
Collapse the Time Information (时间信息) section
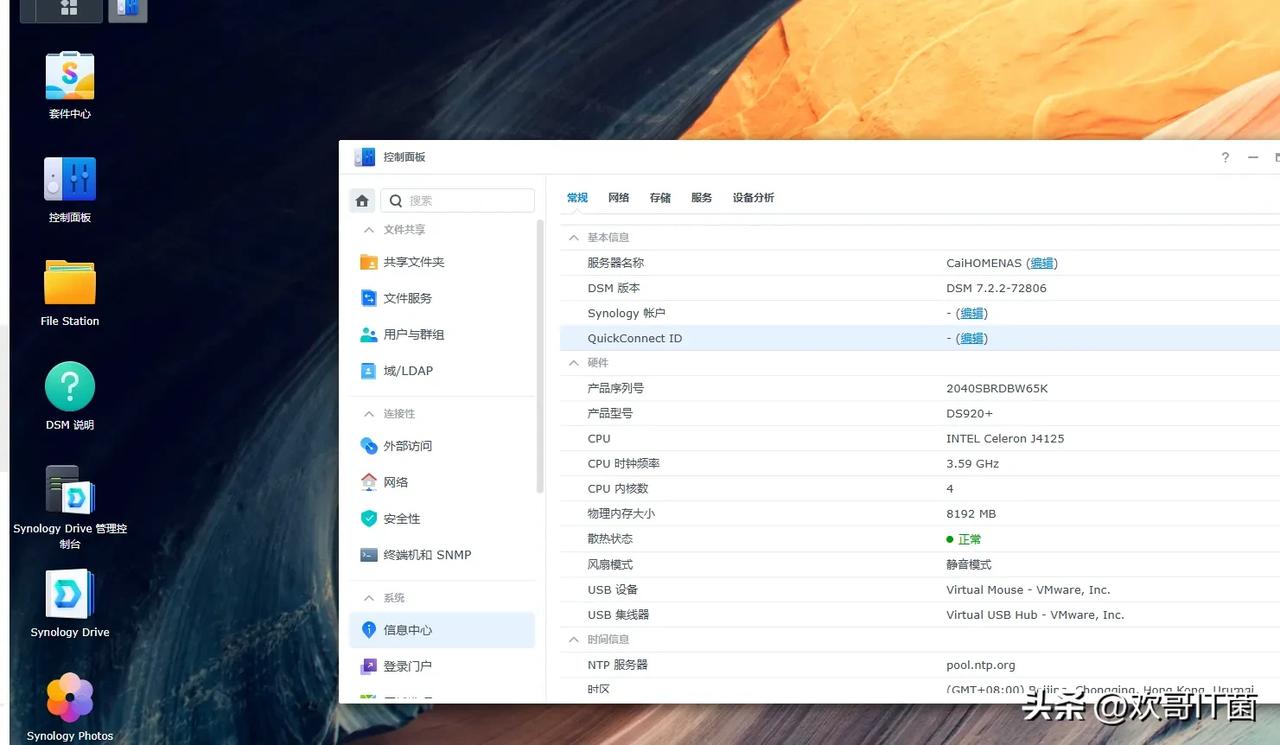pyautogui.click(x=574, y=639)
